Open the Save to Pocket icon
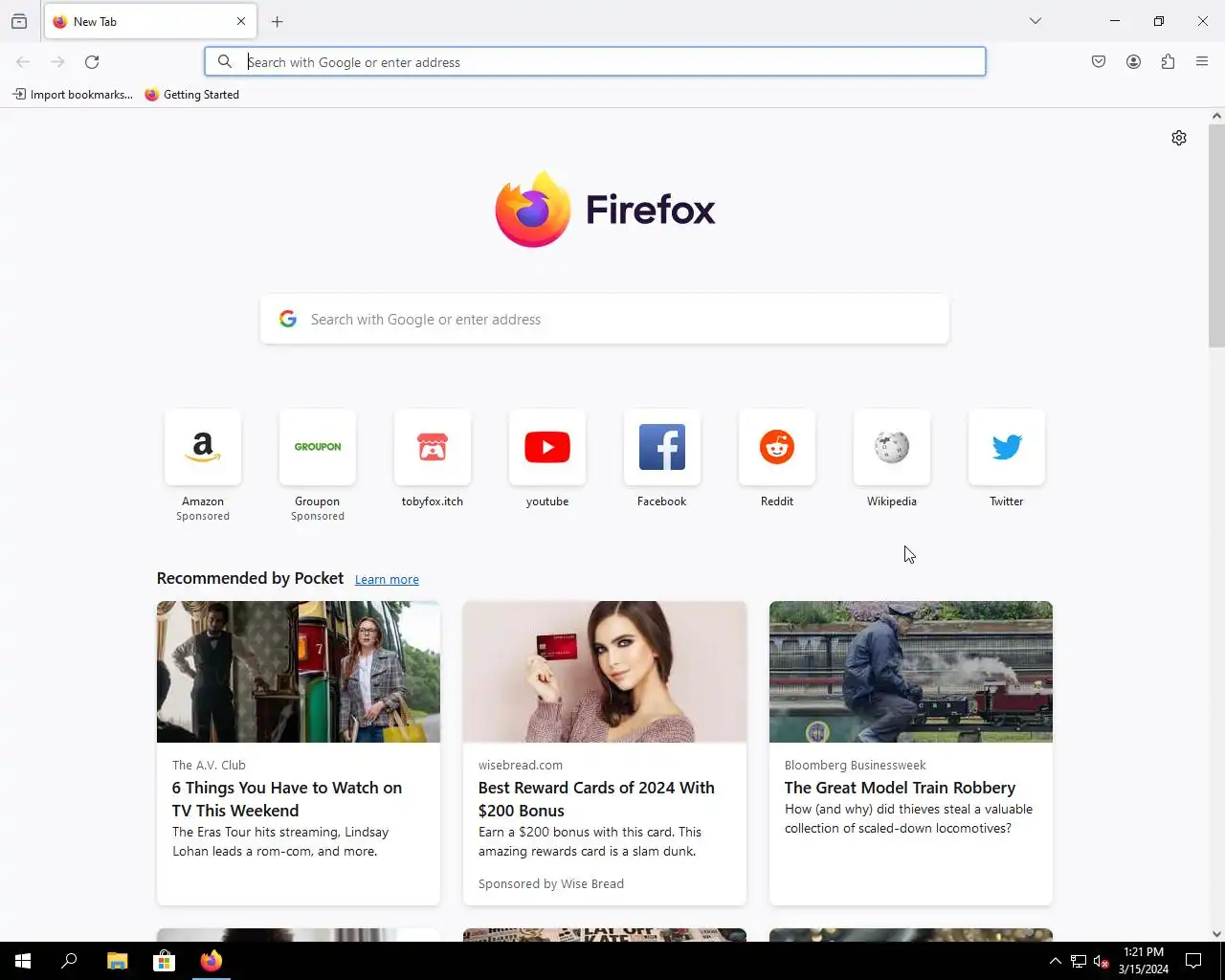The image size is (1225, 980). pyautogui.click(x=1099, y=62)
